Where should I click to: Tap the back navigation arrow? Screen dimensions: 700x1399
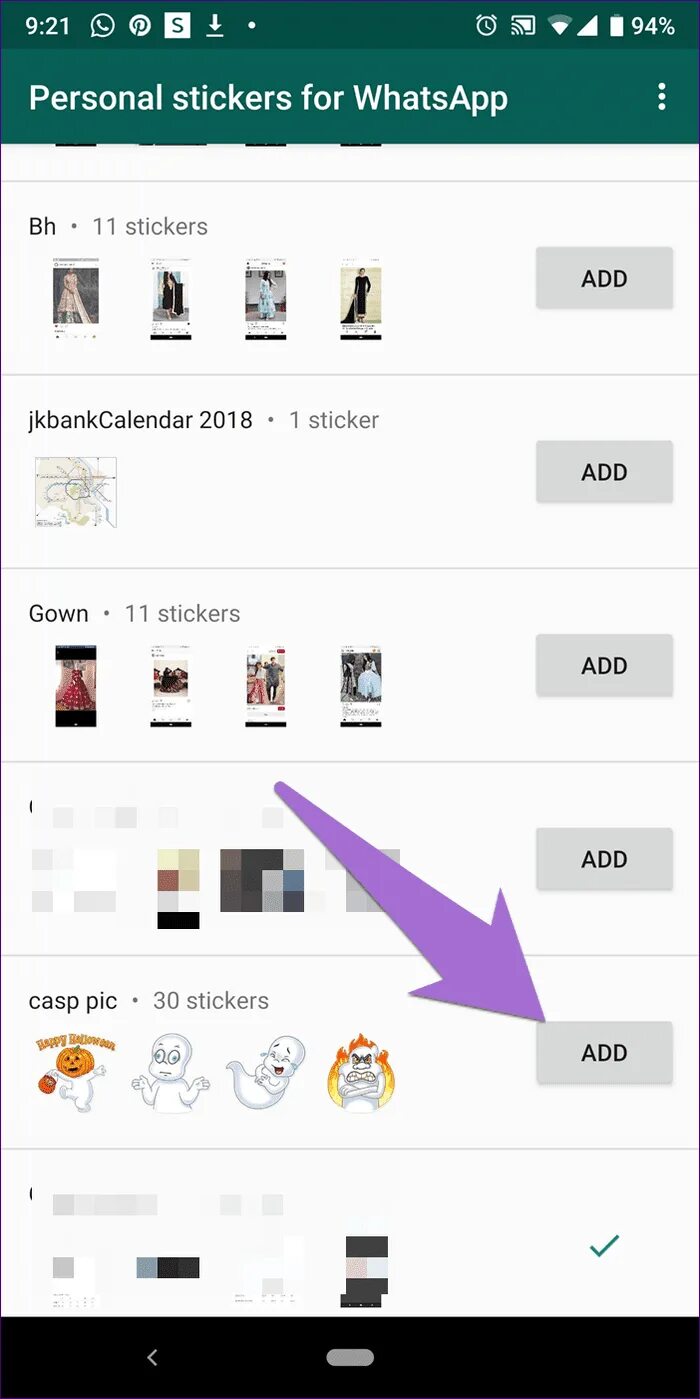coord(152,1357)
